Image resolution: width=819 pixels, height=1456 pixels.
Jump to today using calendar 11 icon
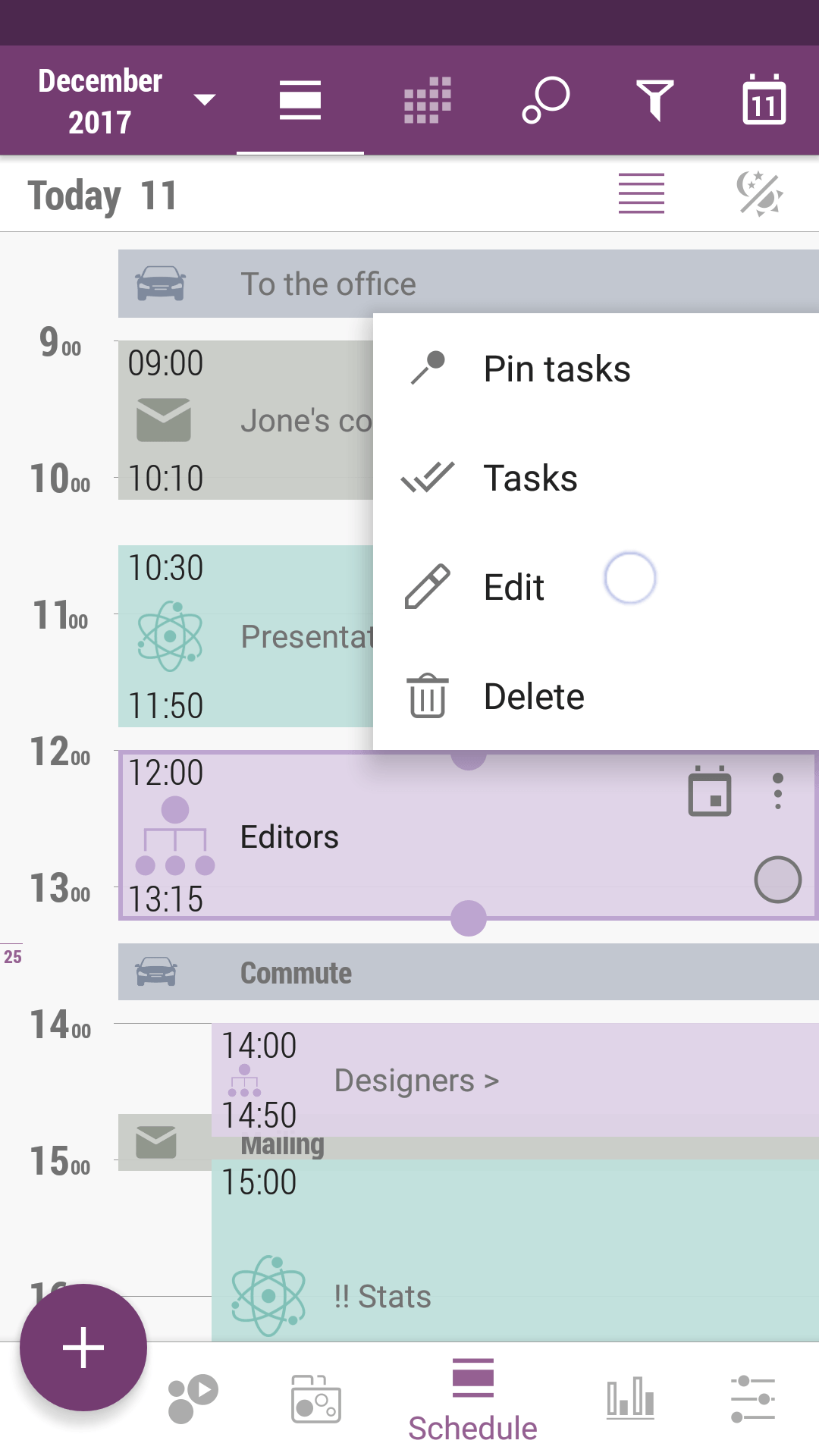pyautogui.click(x=764, y=100)
